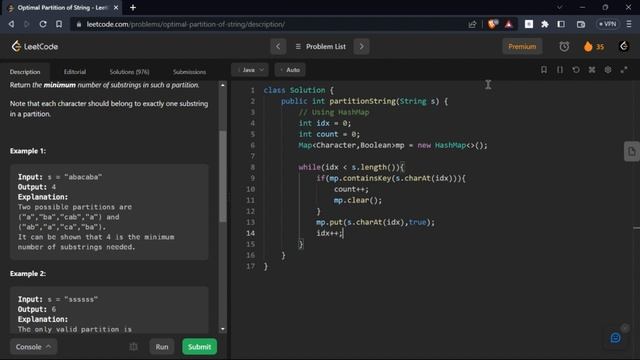Toggle the browser sidebar icon
Image resolution: width=640 pixels, height=360 pixels.
click(x=561, y=24)
